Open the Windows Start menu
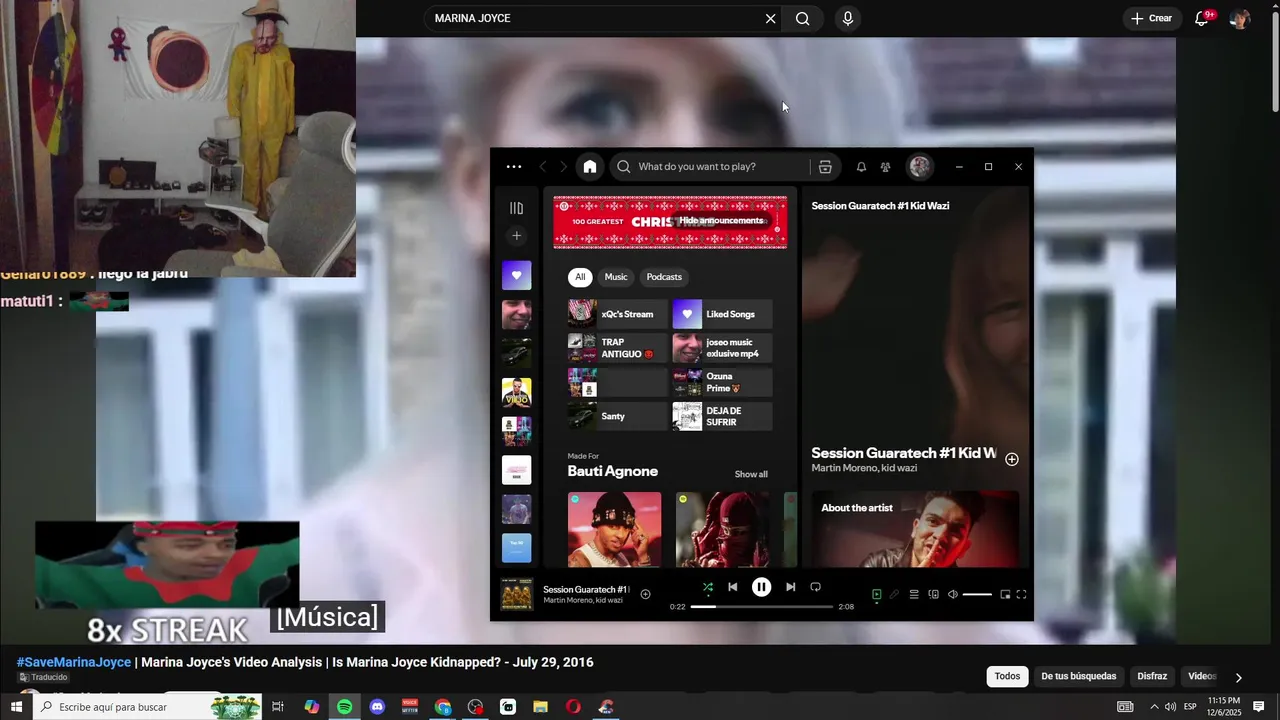 16,707
